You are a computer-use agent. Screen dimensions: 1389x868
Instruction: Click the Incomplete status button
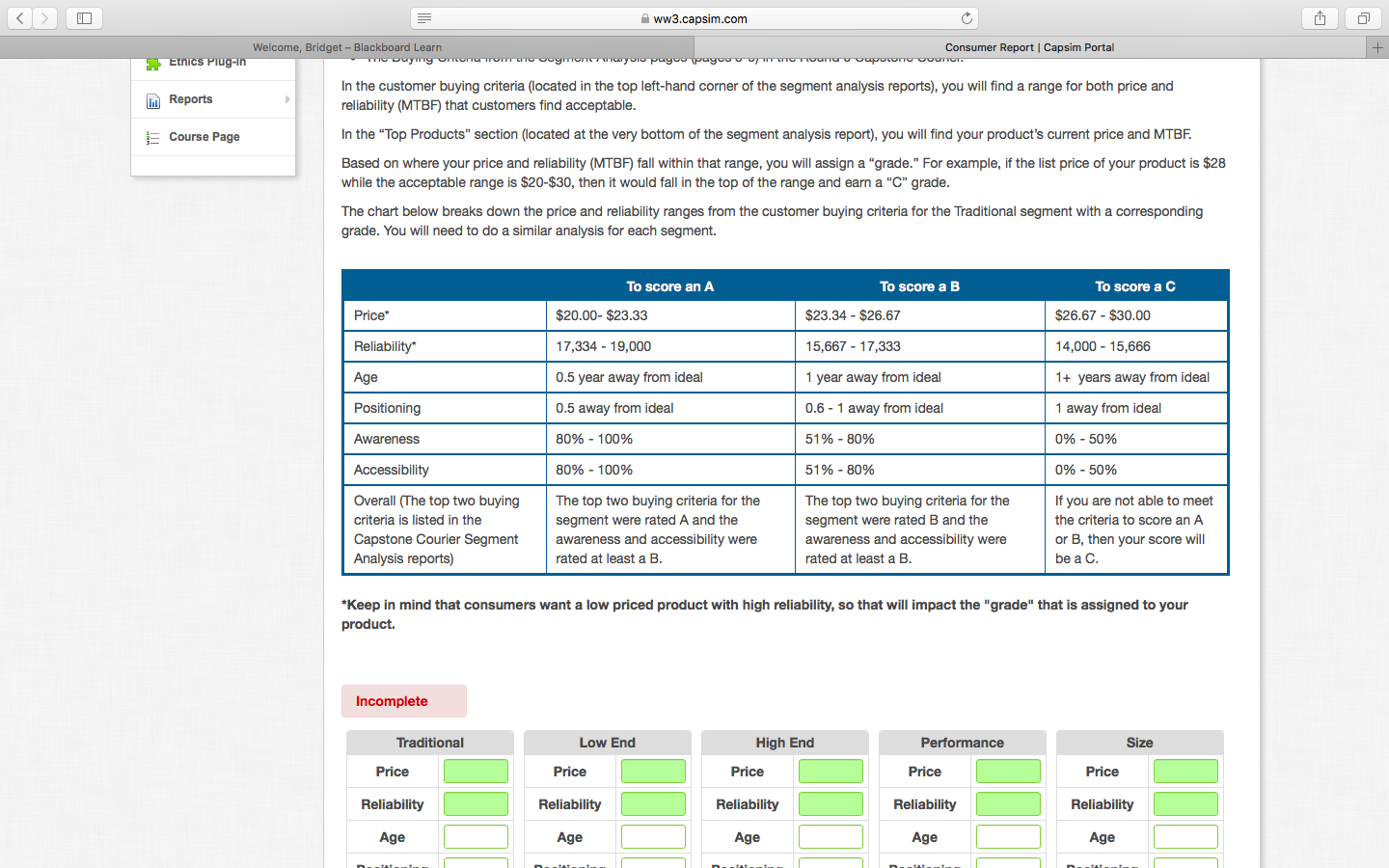(404, 701)
